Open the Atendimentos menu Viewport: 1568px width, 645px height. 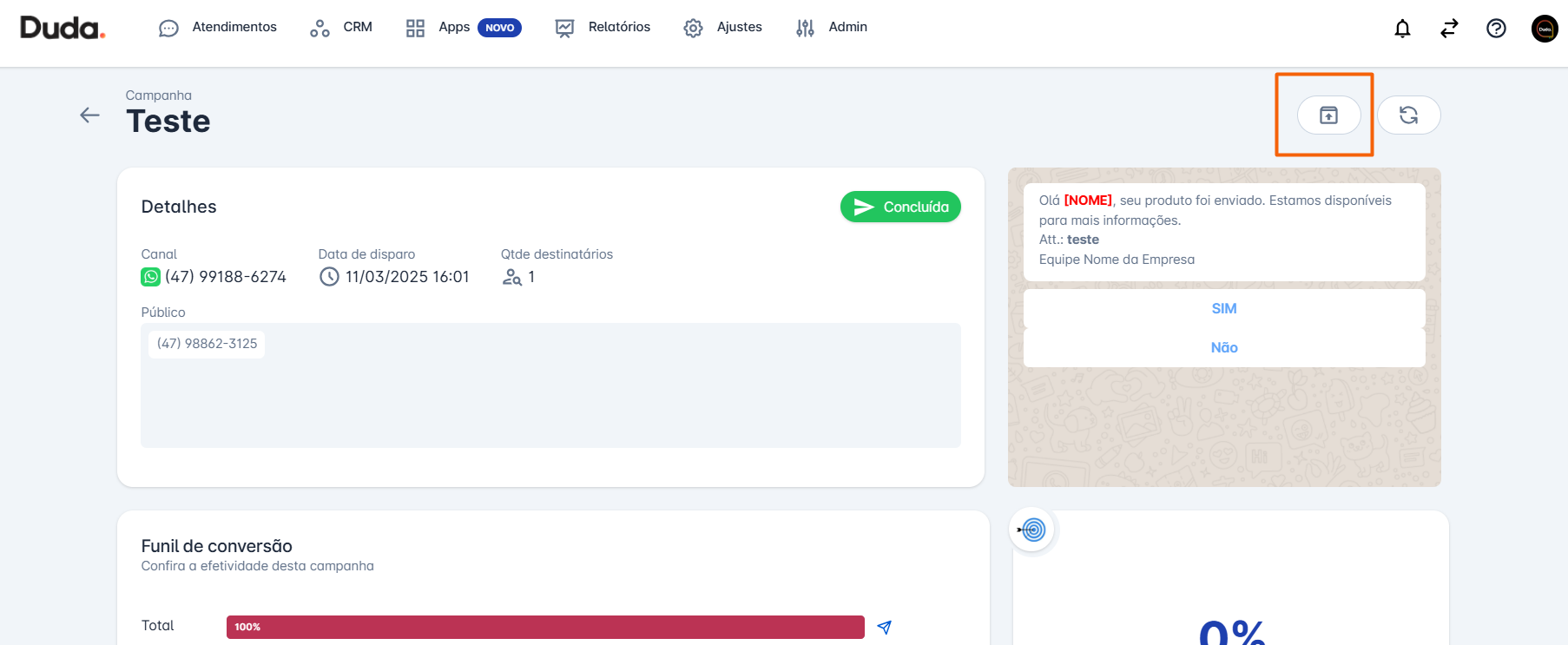pyautogui.click(x=218, y=28)
